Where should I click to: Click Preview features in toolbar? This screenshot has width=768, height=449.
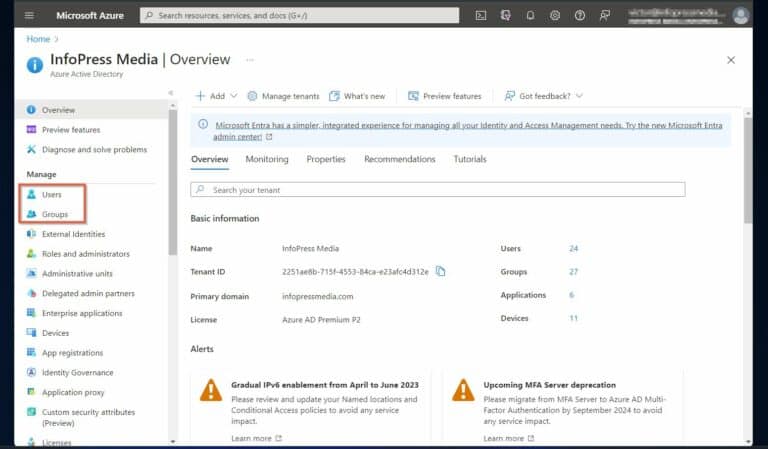coord(445,96)
